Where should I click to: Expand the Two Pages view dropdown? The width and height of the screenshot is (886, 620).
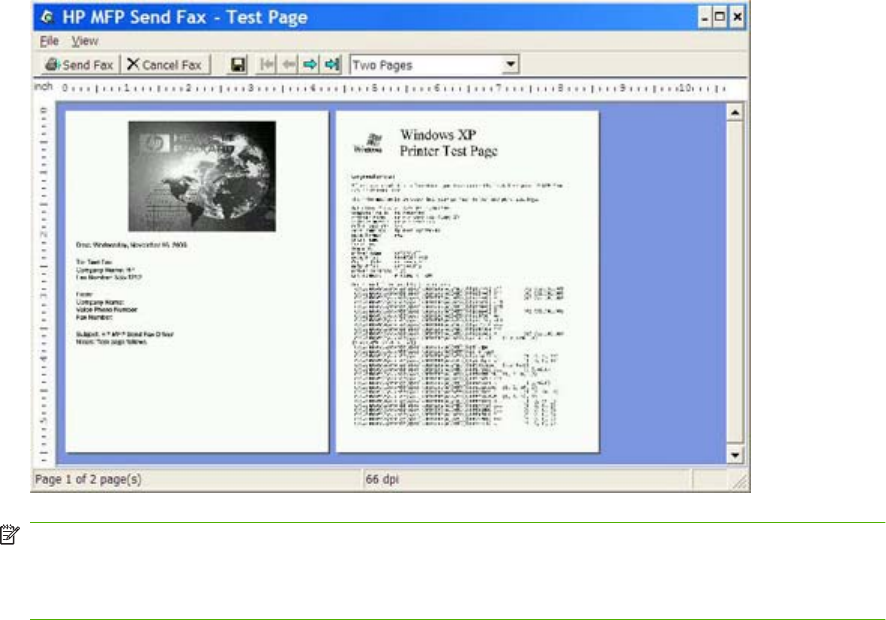pyautogui.click(x=511, y=65)
